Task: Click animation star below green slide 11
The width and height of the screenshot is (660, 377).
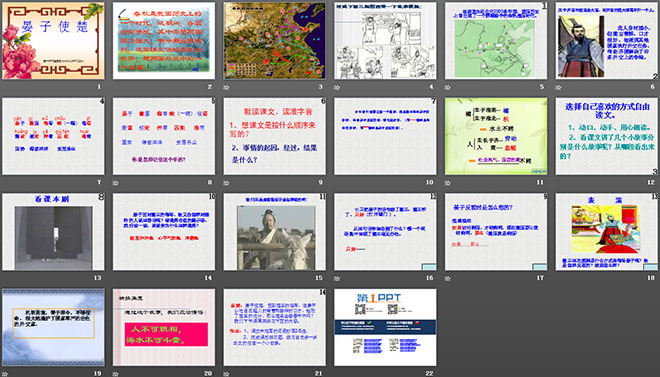Action: click(x=448, y=183)
